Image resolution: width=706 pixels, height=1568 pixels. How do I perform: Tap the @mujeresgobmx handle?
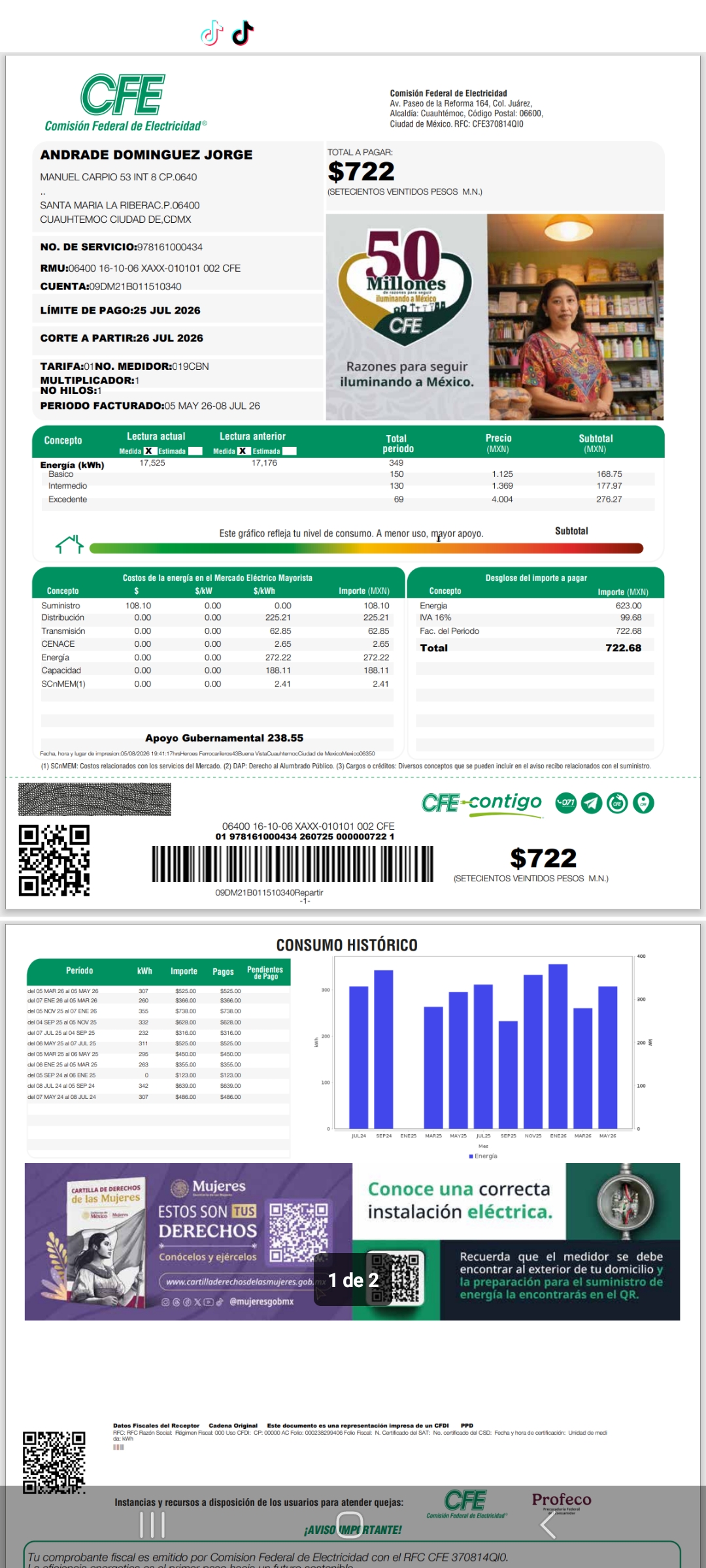(261, 1301)
